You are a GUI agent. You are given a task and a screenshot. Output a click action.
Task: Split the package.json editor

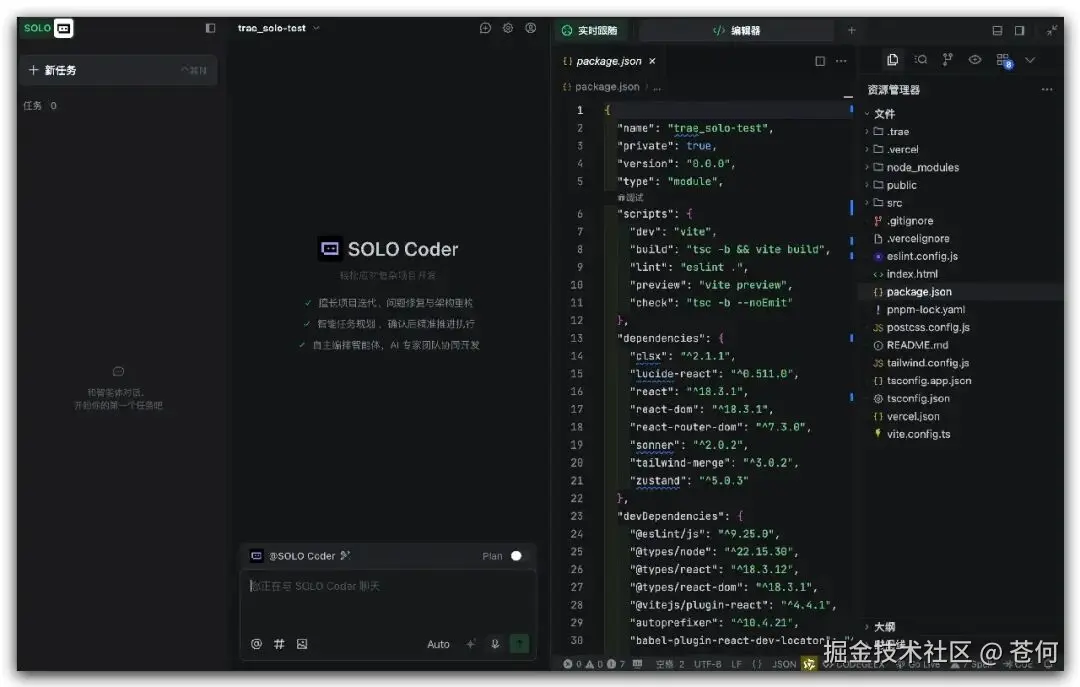point(820,61)
